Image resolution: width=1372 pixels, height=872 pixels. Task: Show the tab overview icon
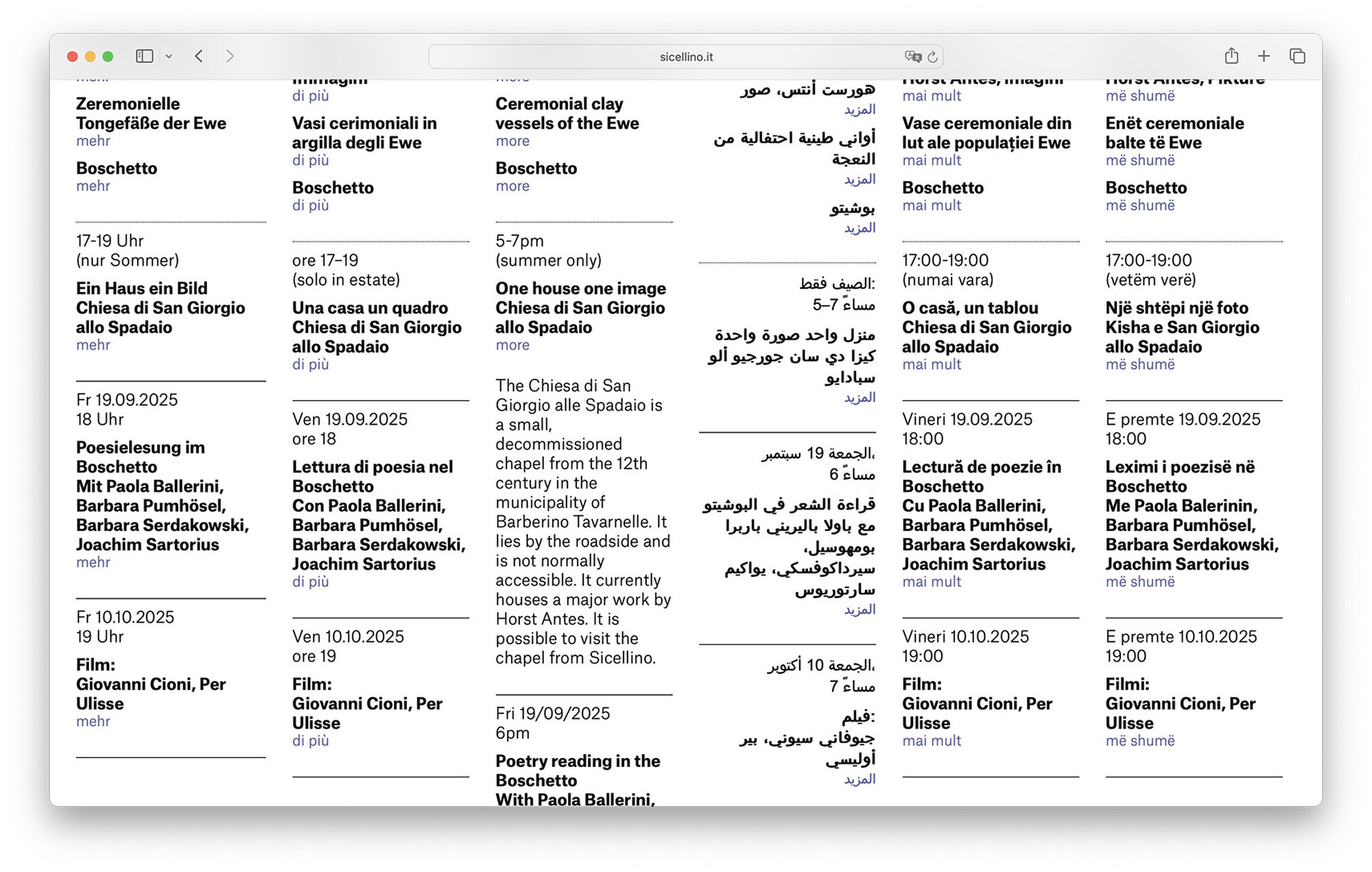coord(1297,56)
